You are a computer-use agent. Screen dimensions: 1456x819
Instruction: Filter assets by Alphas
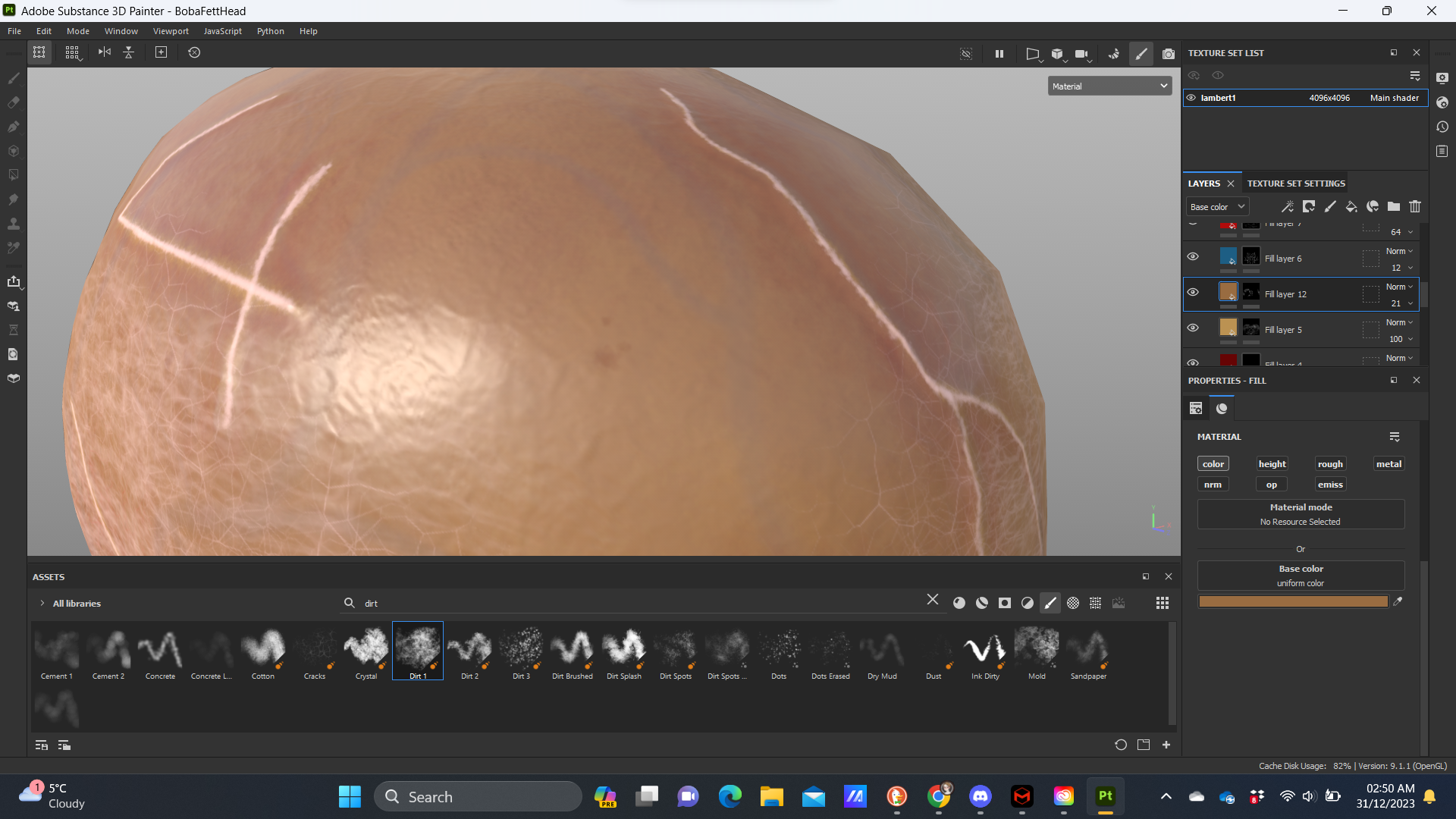coord(1073,603)
